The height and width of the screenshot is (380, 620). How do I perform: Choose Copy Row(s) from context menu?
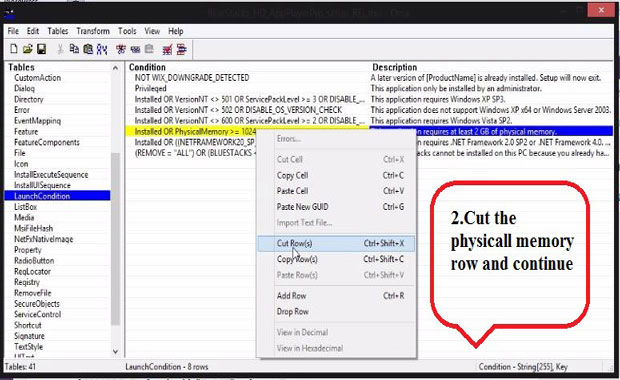[x=336, y=259]
